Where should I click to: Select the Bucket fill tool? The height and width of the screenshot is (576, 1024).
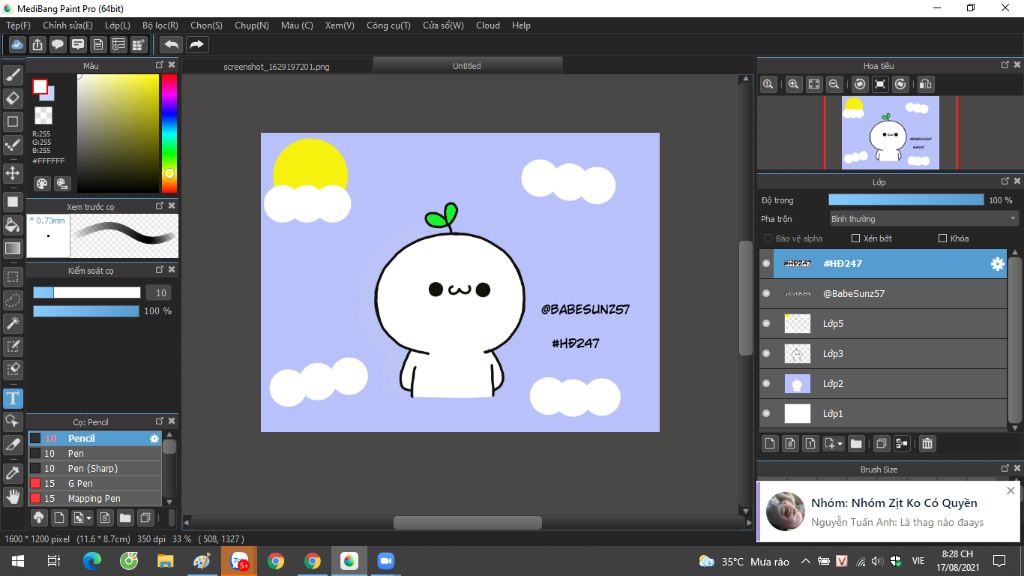13,225
